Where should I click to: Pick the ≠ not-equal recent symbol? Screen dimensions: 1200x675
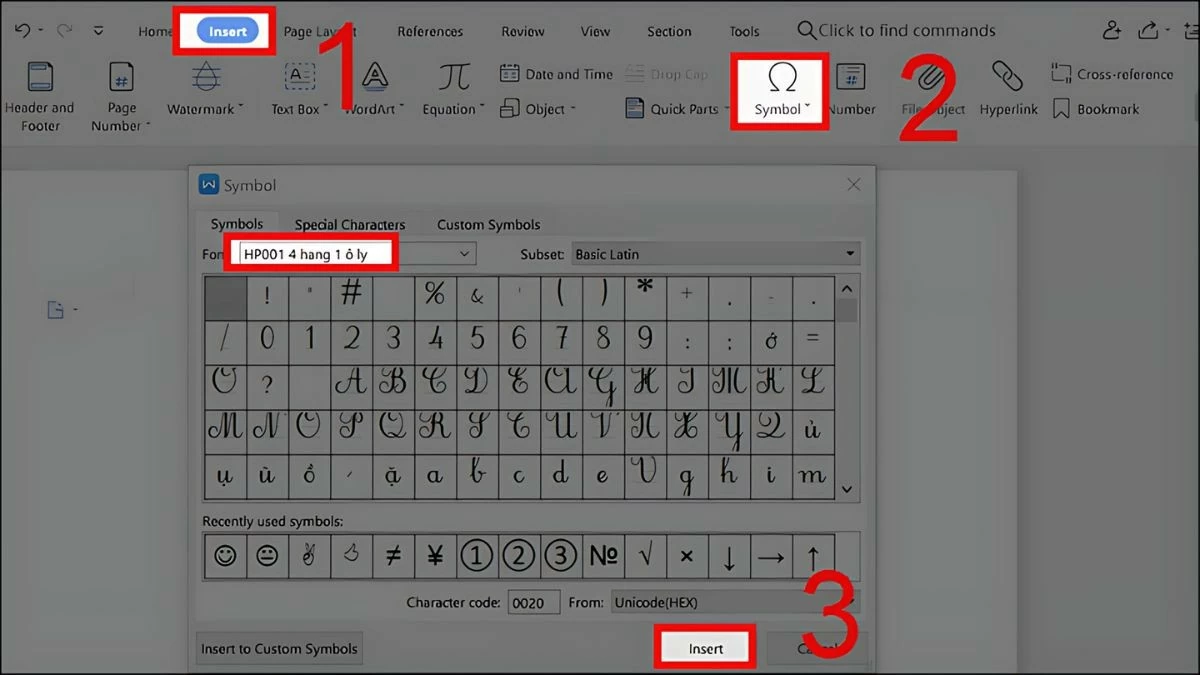click(x=393, y=556)
